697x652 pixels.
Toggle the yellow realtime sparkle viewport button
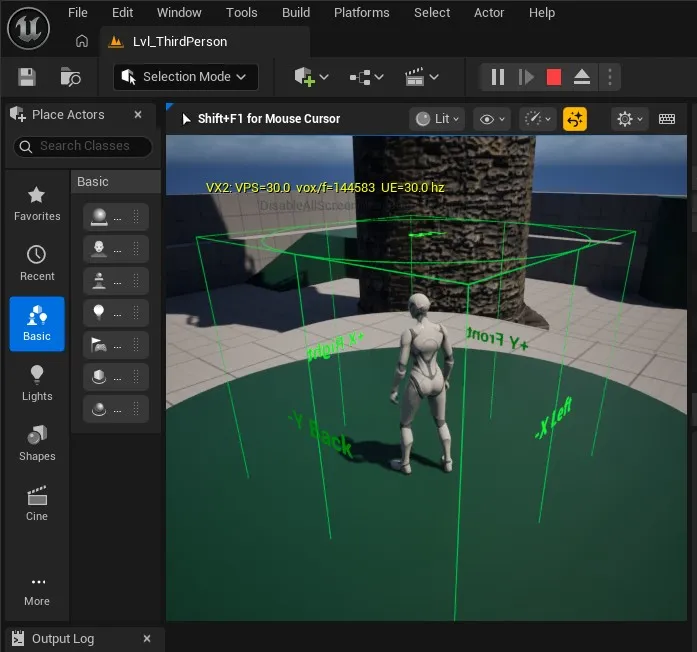[575, 119]
